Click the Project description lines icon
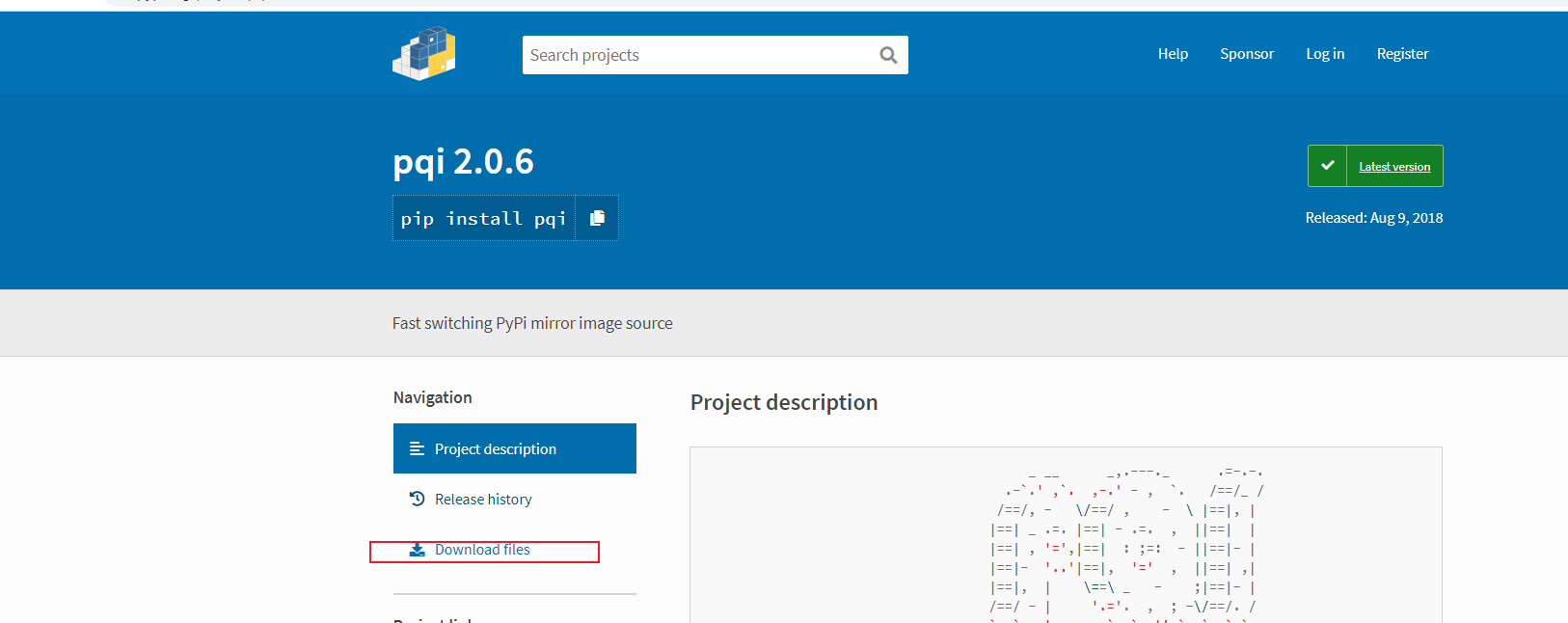This screenshot has width=1568, height=623. [x=418, y=448]
